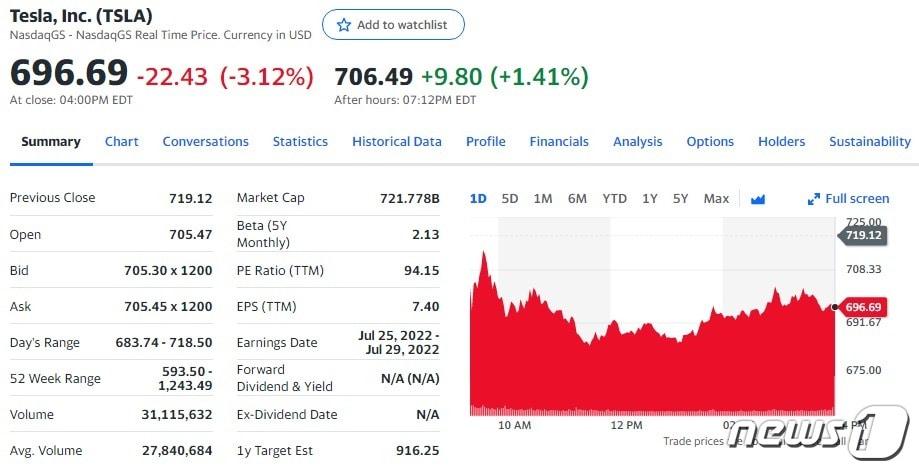Show the Max chart range
The image size is (919, 472).
[716, 199]
